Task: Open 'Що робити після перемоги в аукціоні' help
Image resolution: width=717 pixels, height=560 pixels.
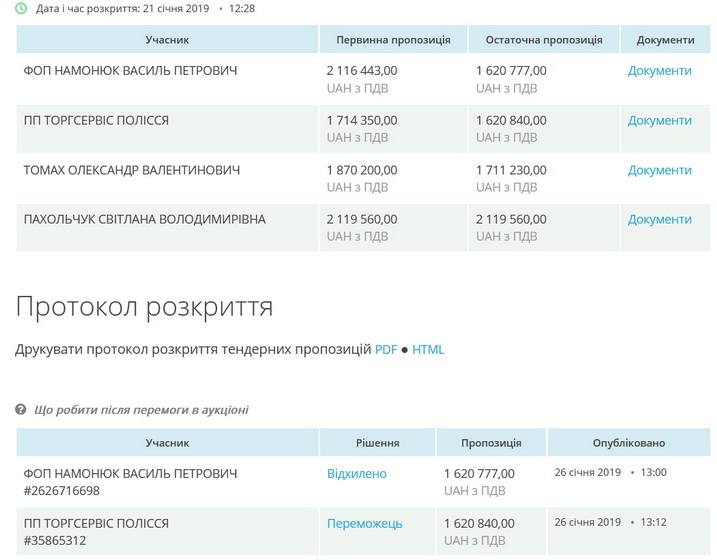Action: 141,410
